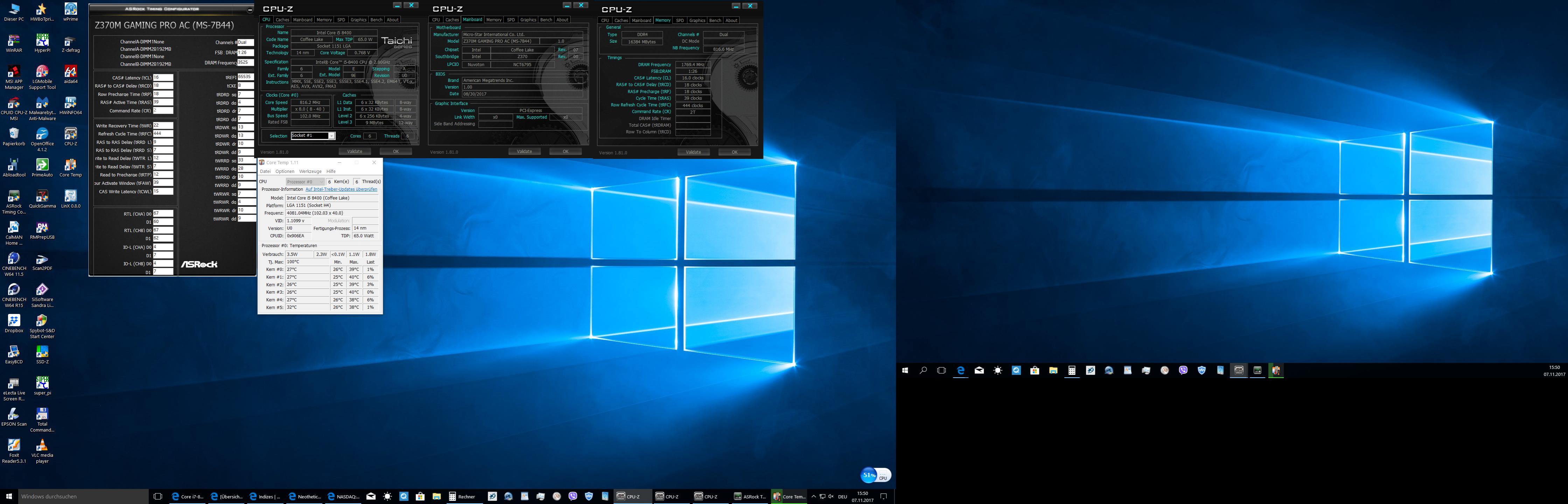Launch aida64 from the desktop
Image resolution: width=1568 pixels, height=504 pixels.
(x=71, y=72)
